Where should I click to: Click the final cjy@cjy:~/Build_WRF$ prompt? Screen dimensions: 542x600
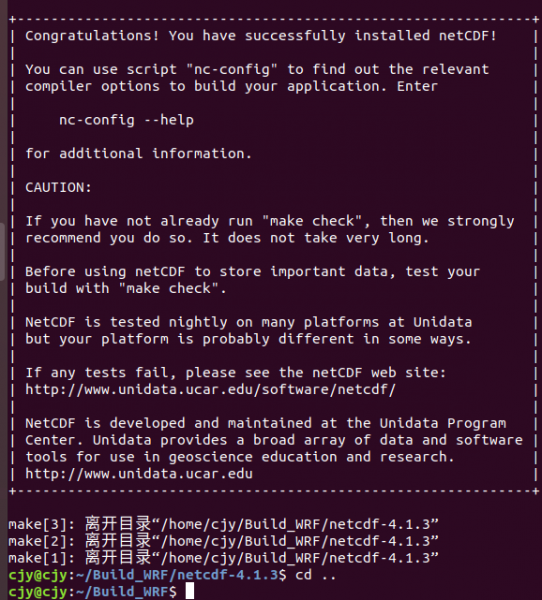click(92, 592)
